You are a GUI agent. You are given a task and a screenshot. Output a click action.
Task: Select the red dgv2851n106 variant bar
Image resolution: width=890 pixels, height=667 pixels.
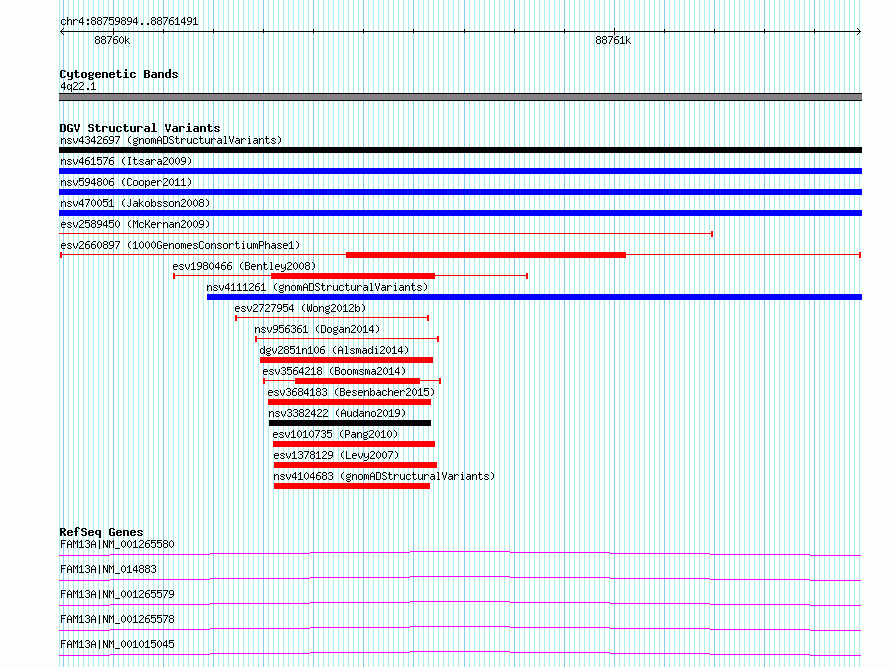coord(346,360)
